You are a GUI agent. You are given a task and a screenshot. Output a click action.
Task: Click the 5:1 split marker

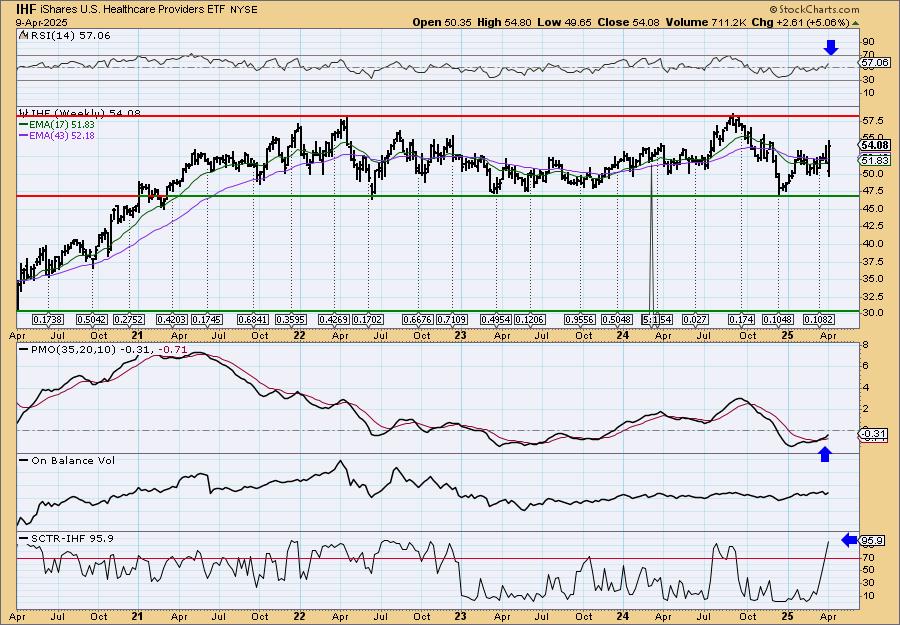[649, 320]
